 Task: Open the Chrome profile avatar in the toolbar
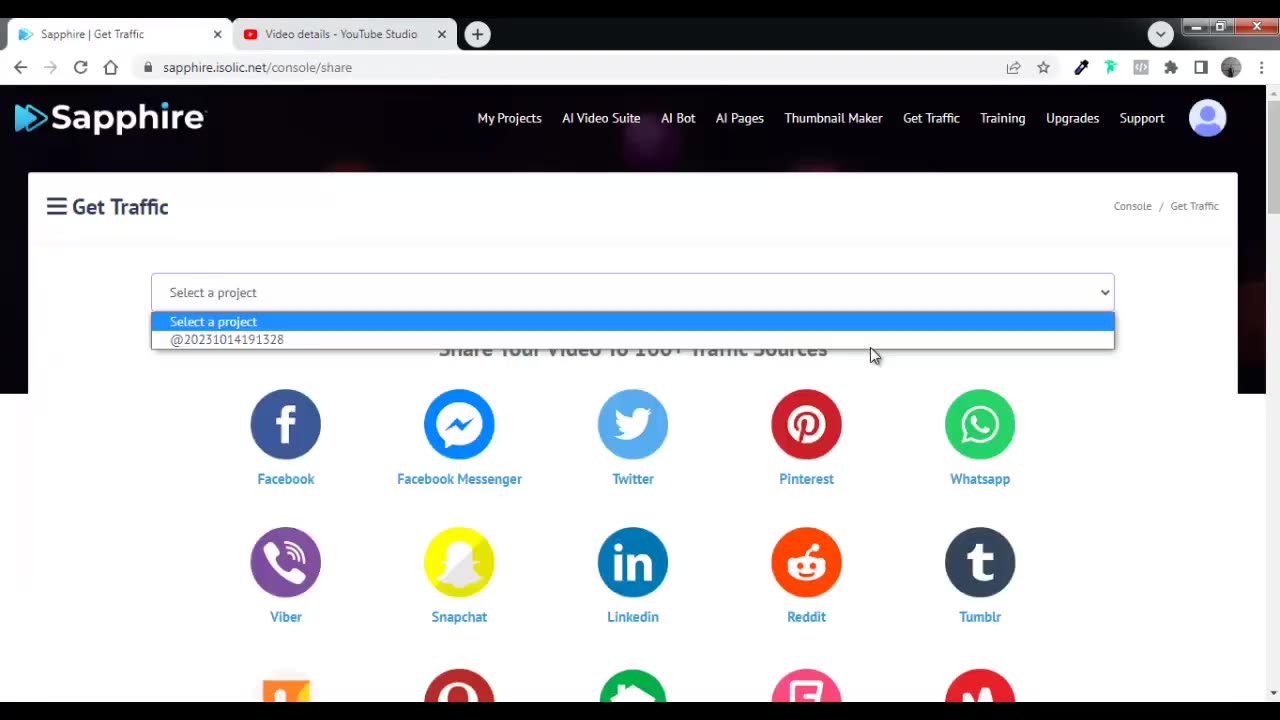(x=1231, y=67)
